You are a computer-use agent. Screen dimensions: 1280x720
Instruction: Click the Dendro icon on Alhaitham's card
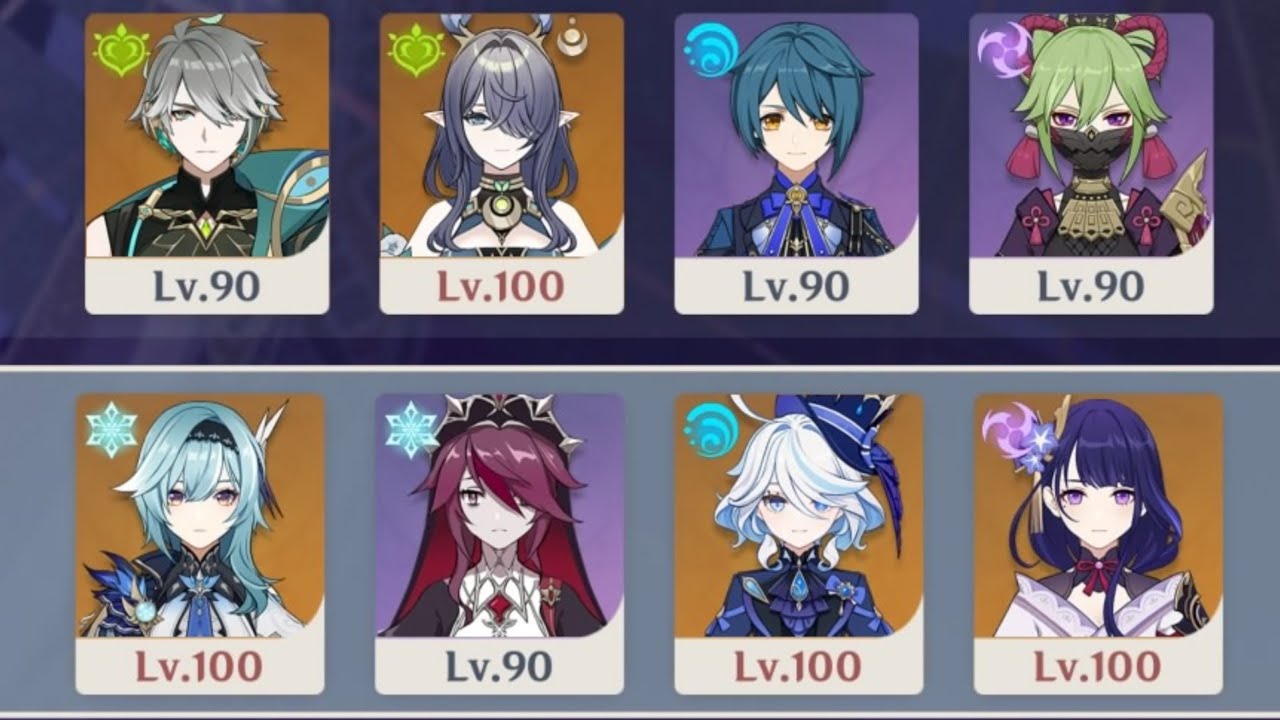121,50
